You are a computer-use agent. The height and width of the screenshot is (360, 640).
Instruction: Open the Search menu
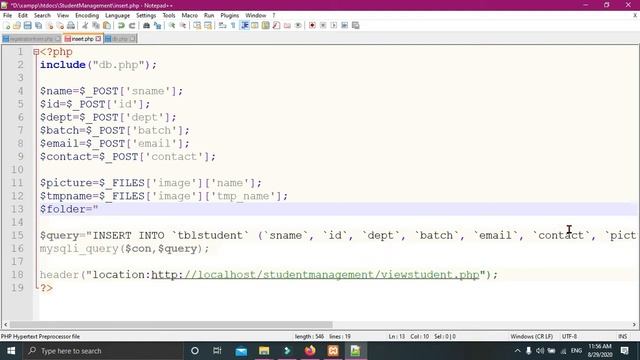tap(42, 15)
